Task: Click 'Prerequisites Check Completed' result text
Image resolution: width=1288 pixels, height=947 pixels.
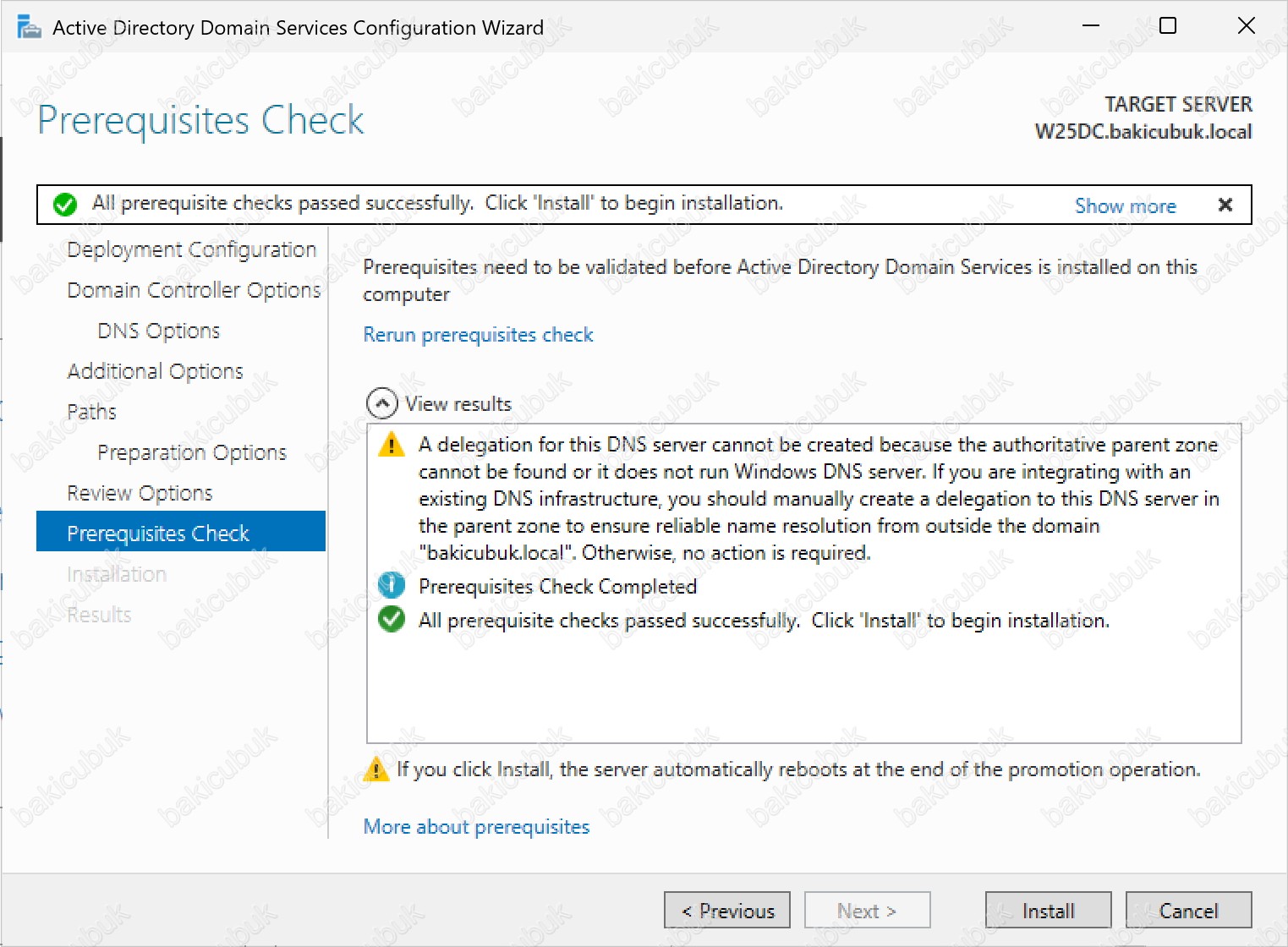Action: point(558,586)
